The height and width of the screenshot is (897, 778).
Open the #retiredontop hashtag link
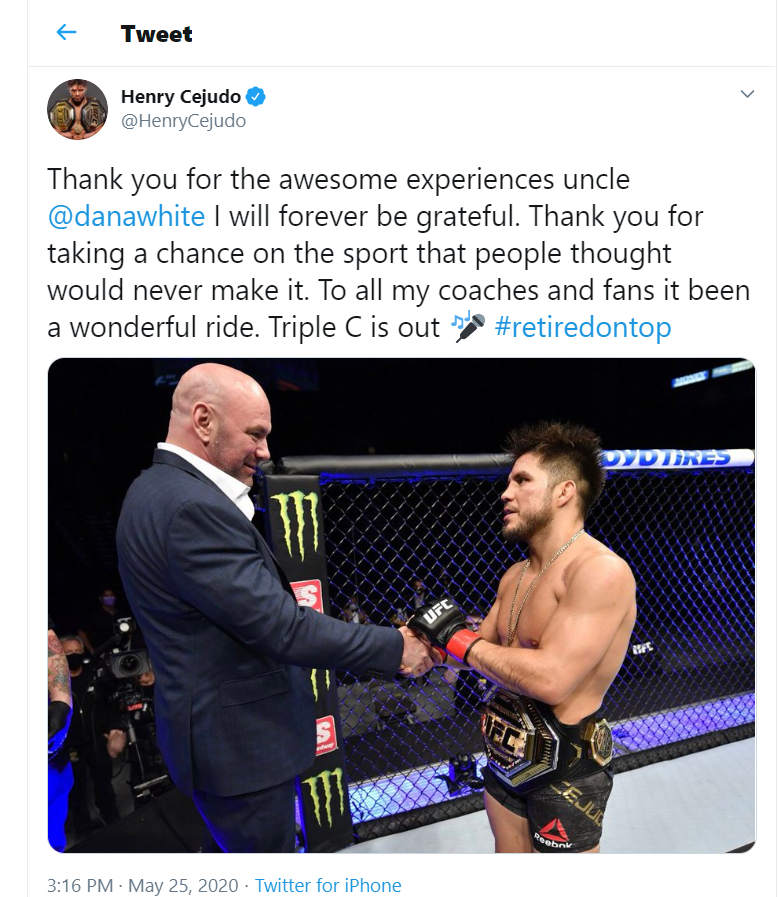pyautogui.click(x=583, y=327)
